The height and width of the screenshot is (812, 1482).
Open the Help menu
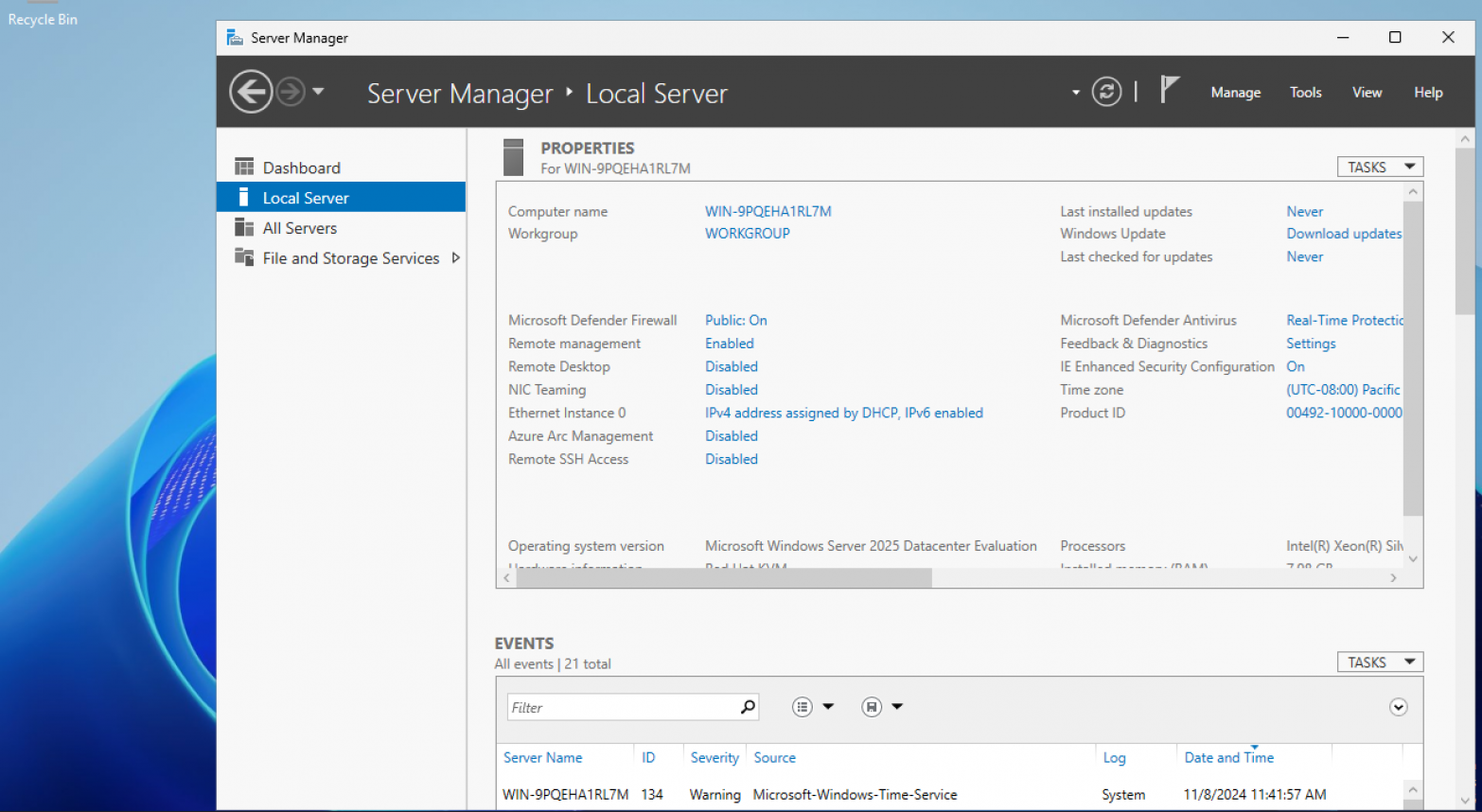[x=1428, y=93]
